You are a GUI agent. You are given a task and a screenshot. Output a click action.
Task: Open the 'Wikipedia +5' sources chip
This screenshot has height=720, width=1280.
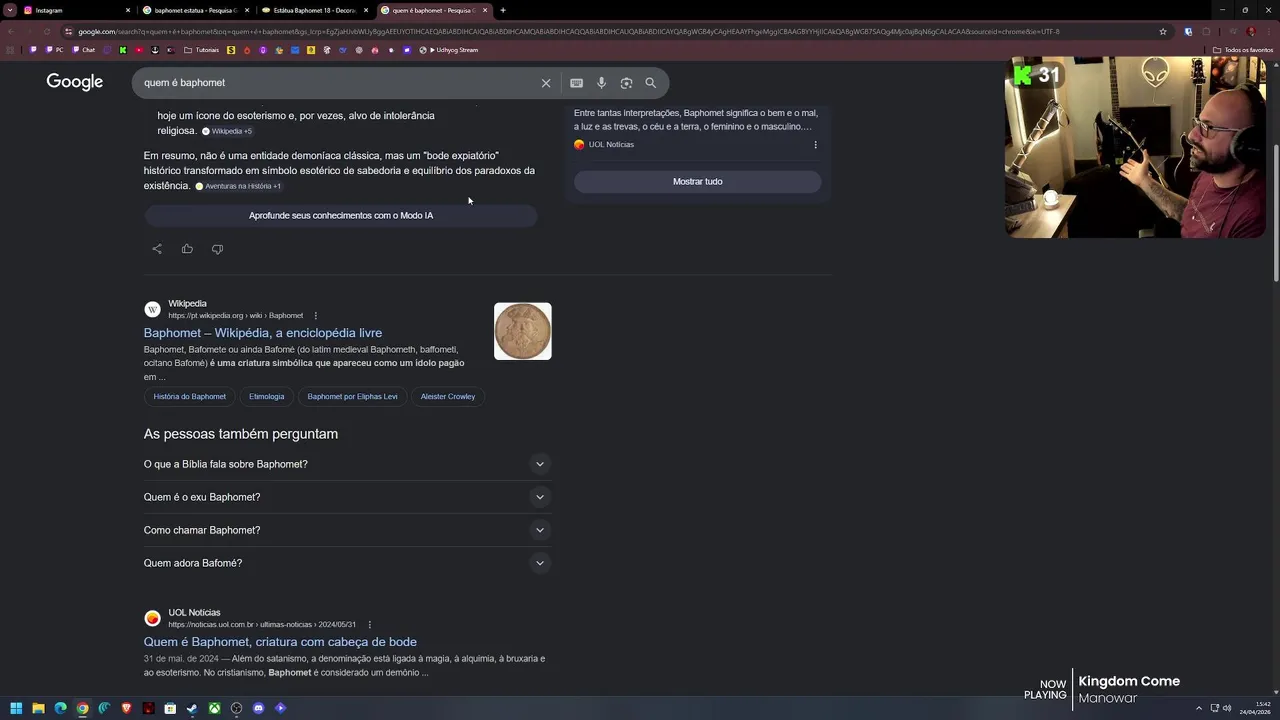(227, 131)
